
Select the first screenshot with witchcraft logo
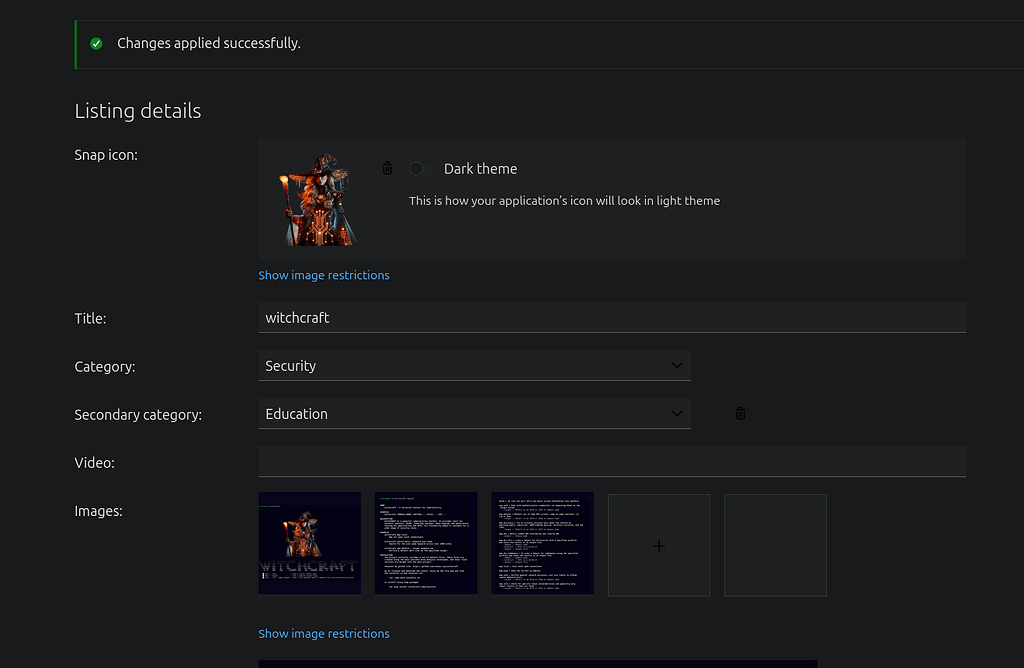click(x=309, y=544)
